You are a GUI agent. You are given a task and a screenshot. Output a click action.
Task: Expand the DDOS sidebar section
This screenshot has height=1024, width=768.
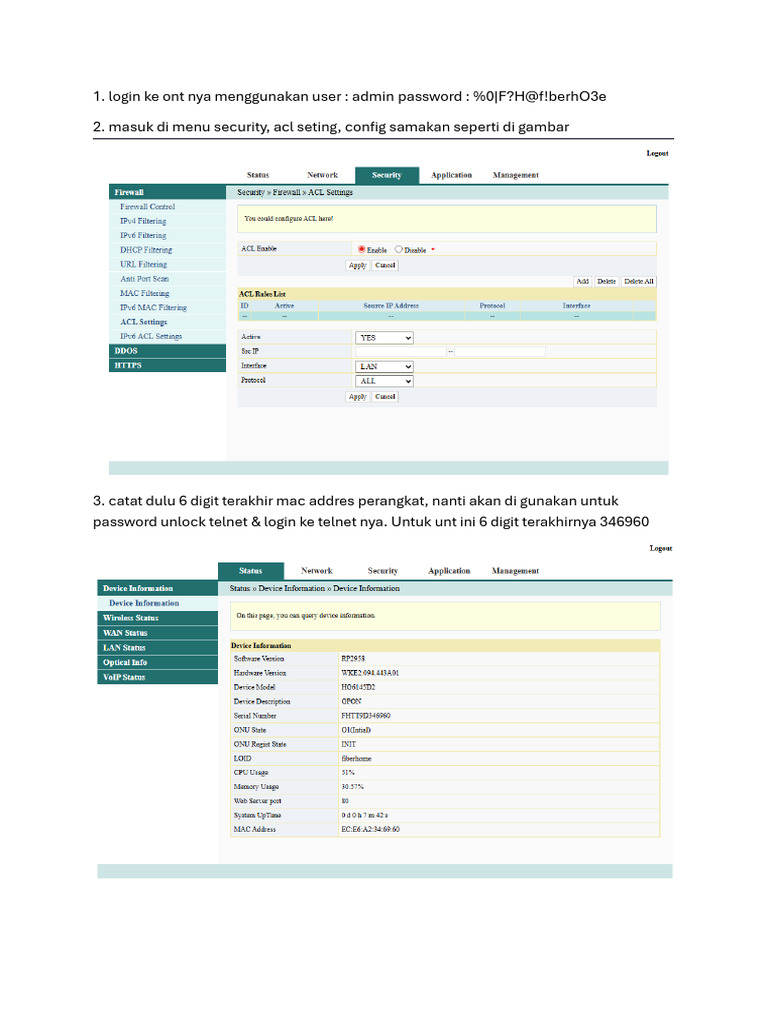pyautogui.click(x=167, y=351)
